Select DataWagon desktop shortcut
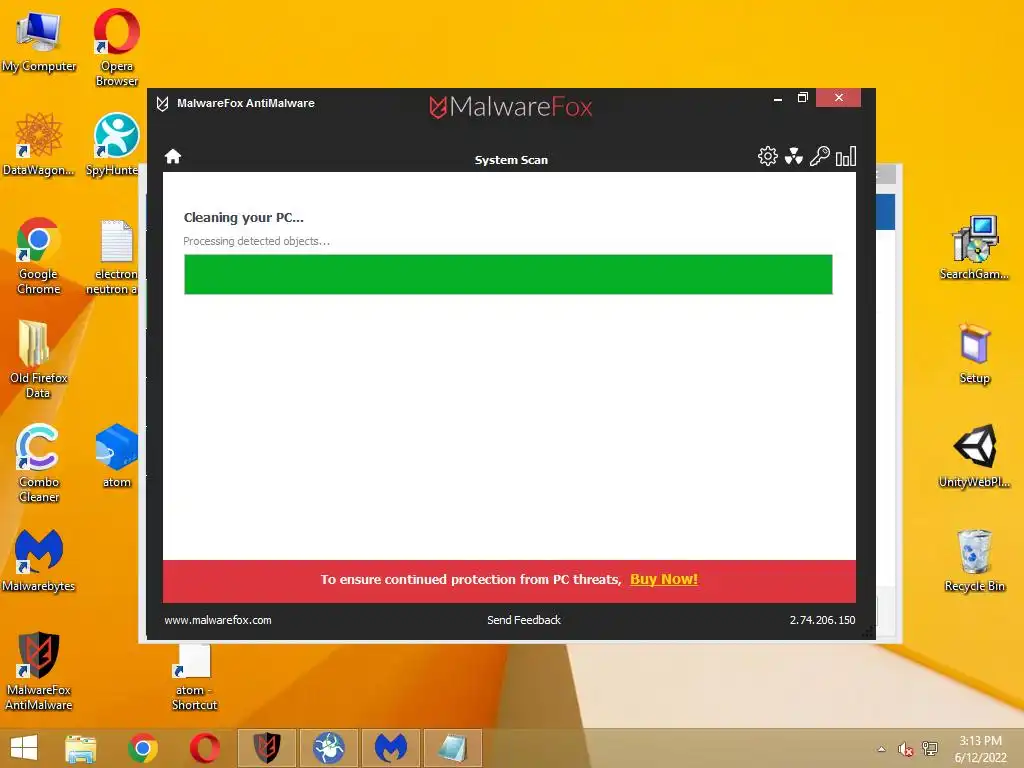Viewport: 1024px width, 768px height. coord(39,145)
